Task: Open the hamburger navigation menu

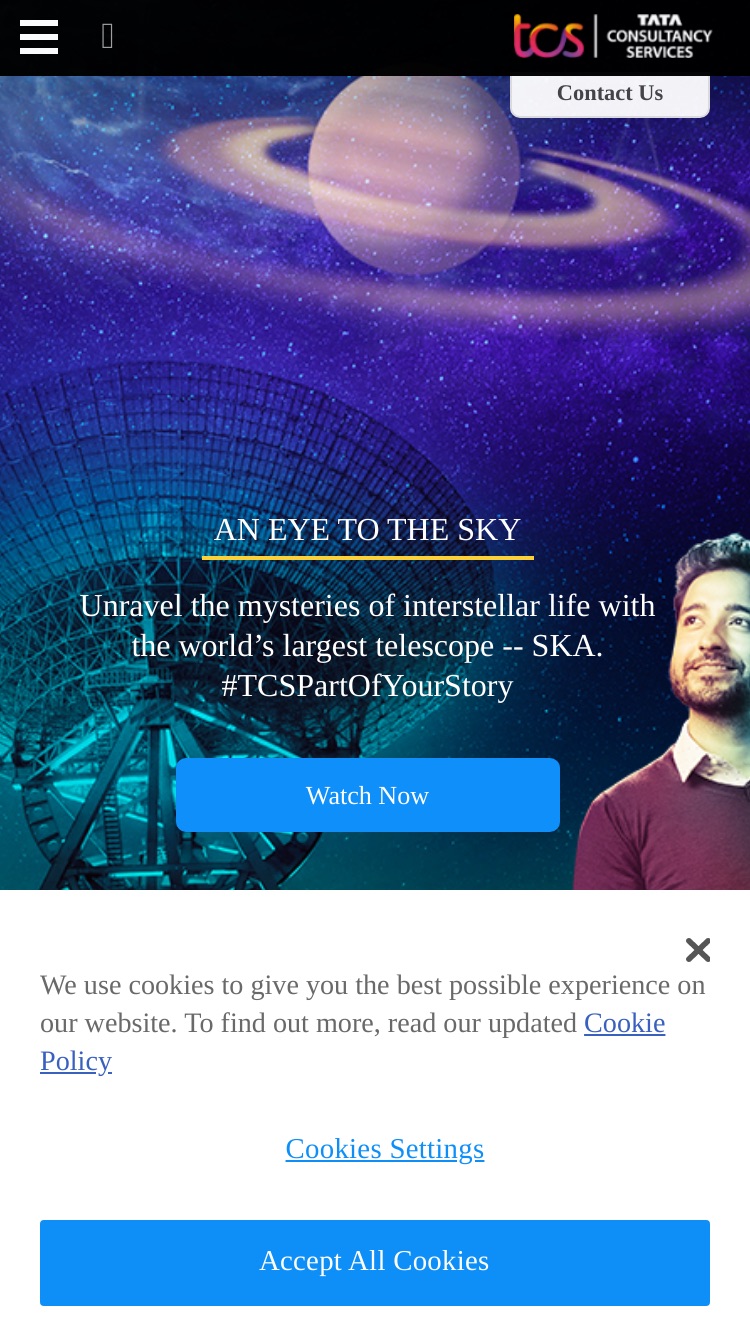Action: coord(39,37)
